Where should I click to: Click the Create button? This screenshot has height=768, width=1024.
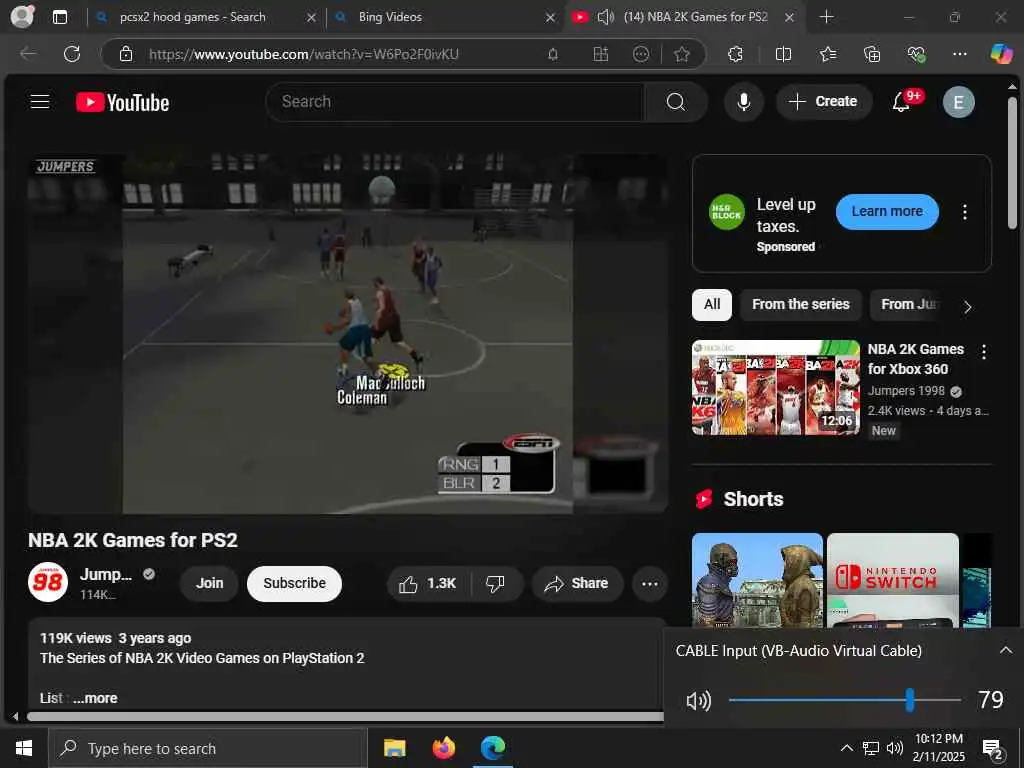click(x=824, y=102)
